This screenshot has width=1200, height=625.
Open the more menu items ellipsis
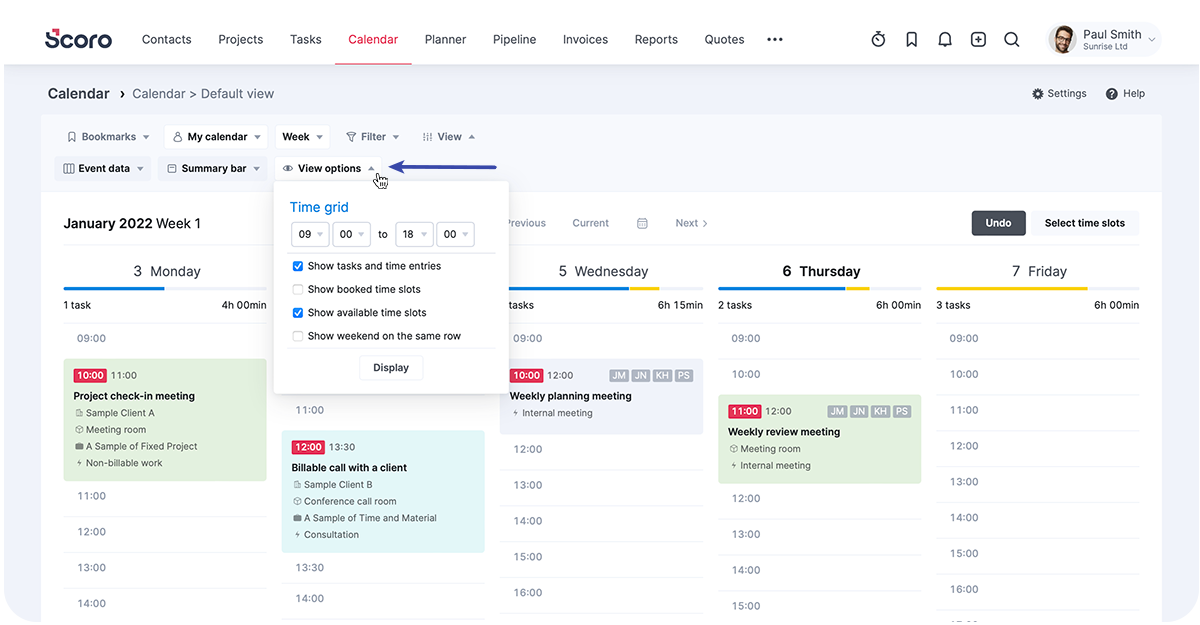[x=775, y=39]
